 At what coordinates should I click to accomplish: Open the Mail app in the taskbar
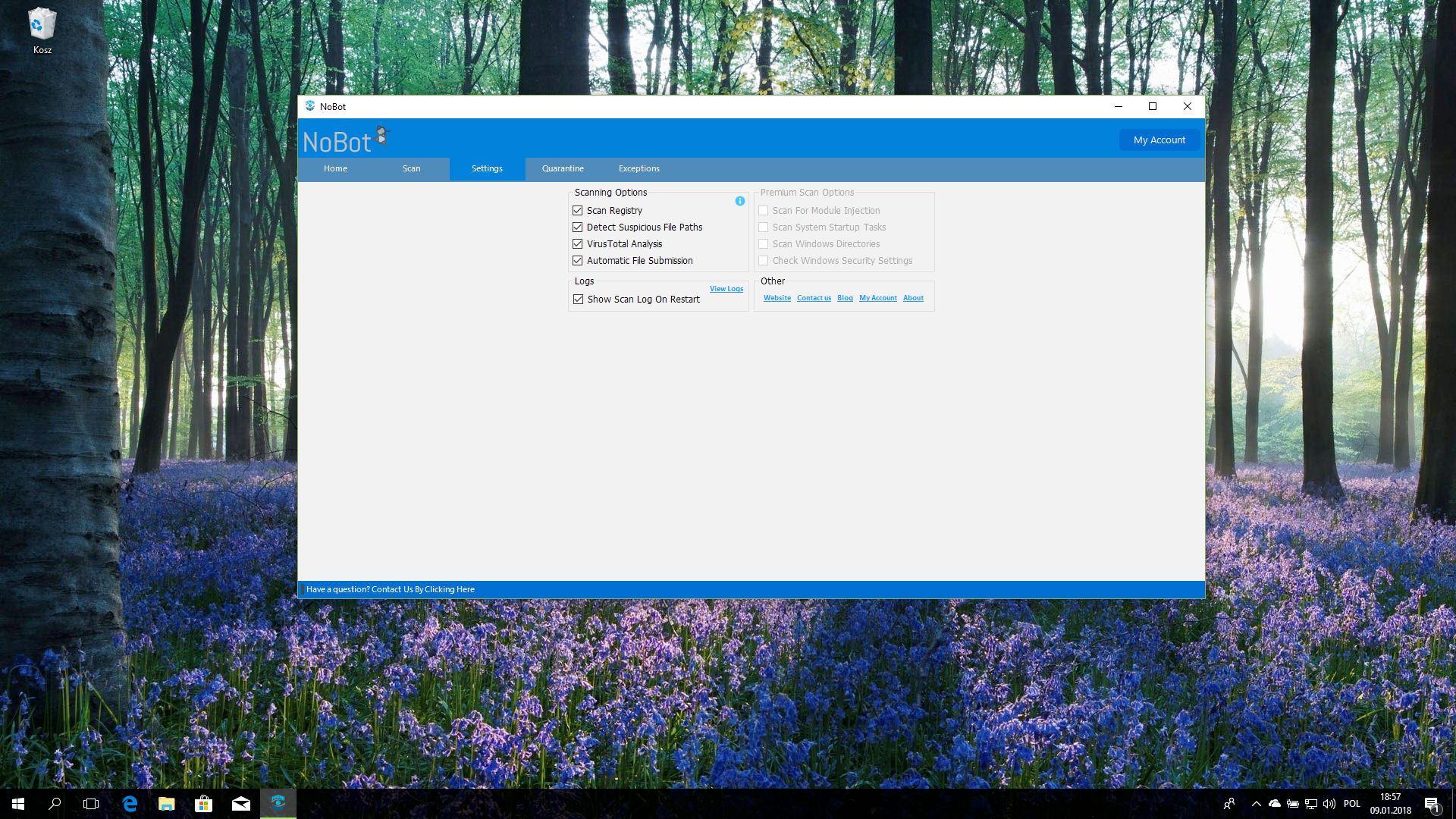240,804
